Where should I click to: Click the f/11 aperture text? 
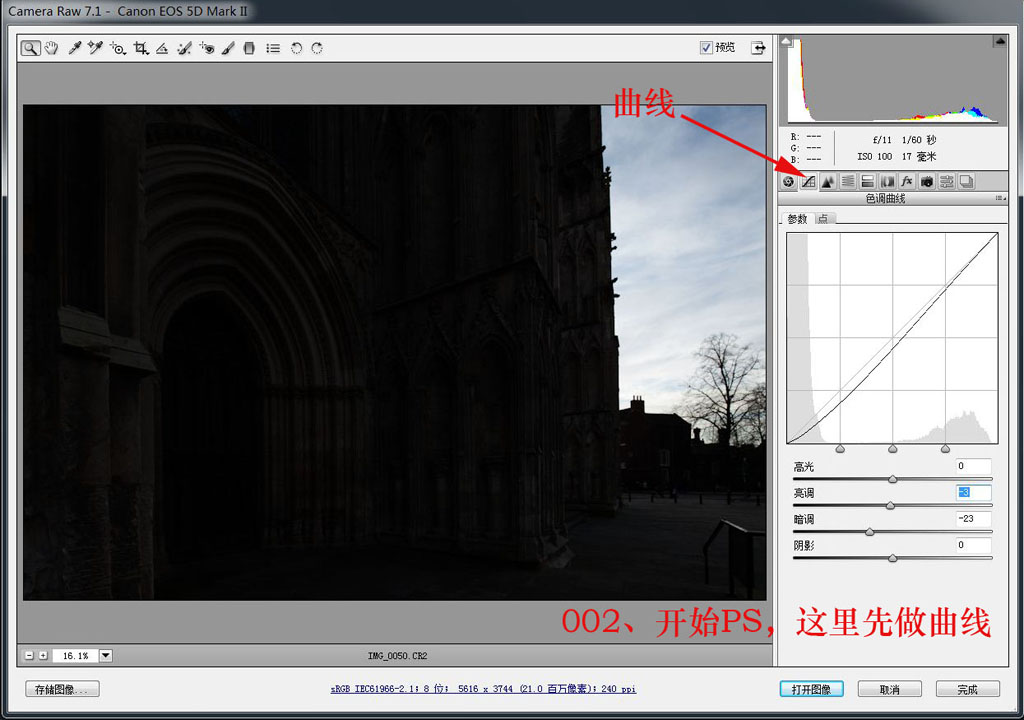pos(882,140)
